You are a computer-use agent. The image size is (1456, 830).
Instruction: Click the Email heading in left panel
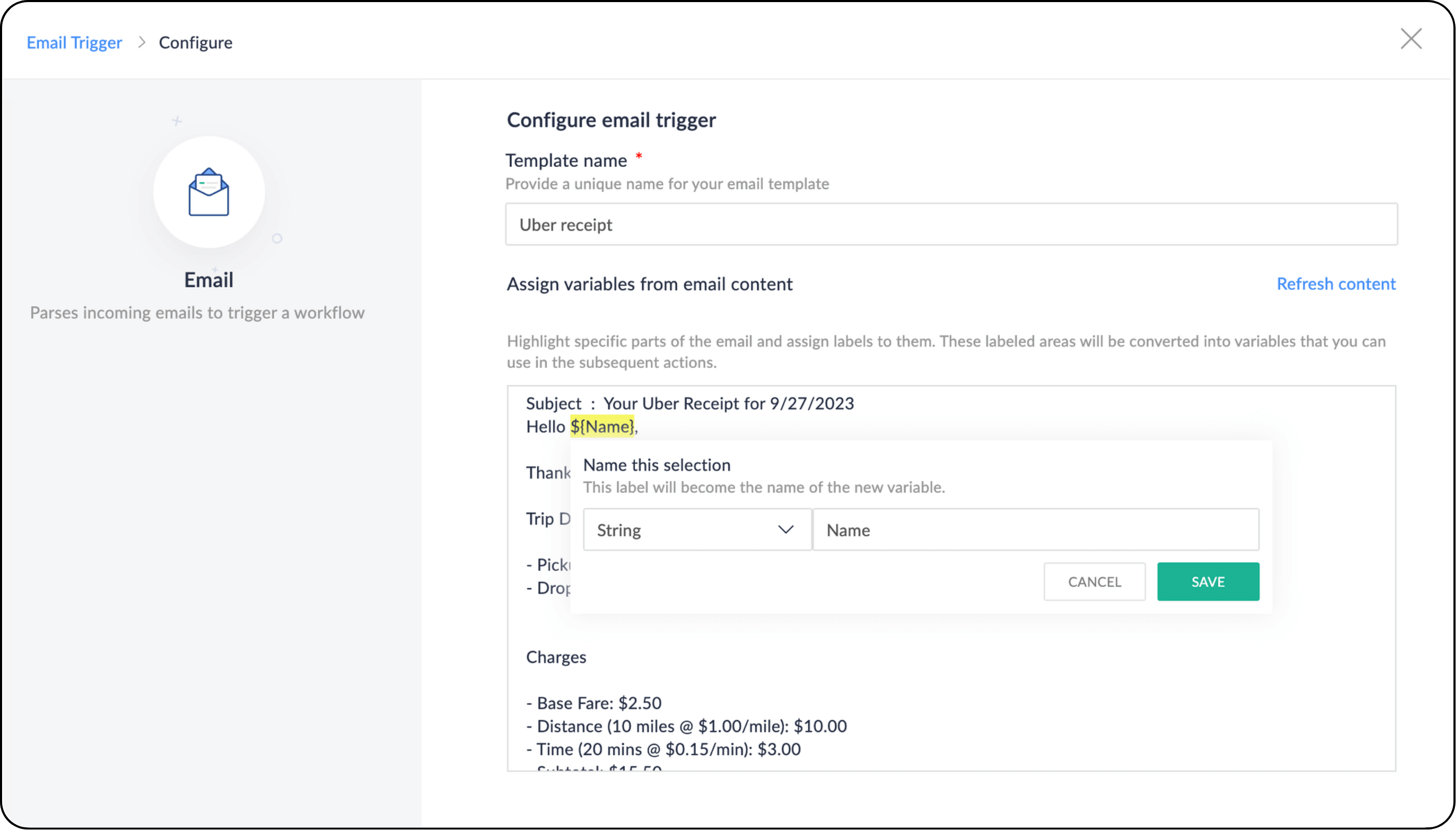209,280
